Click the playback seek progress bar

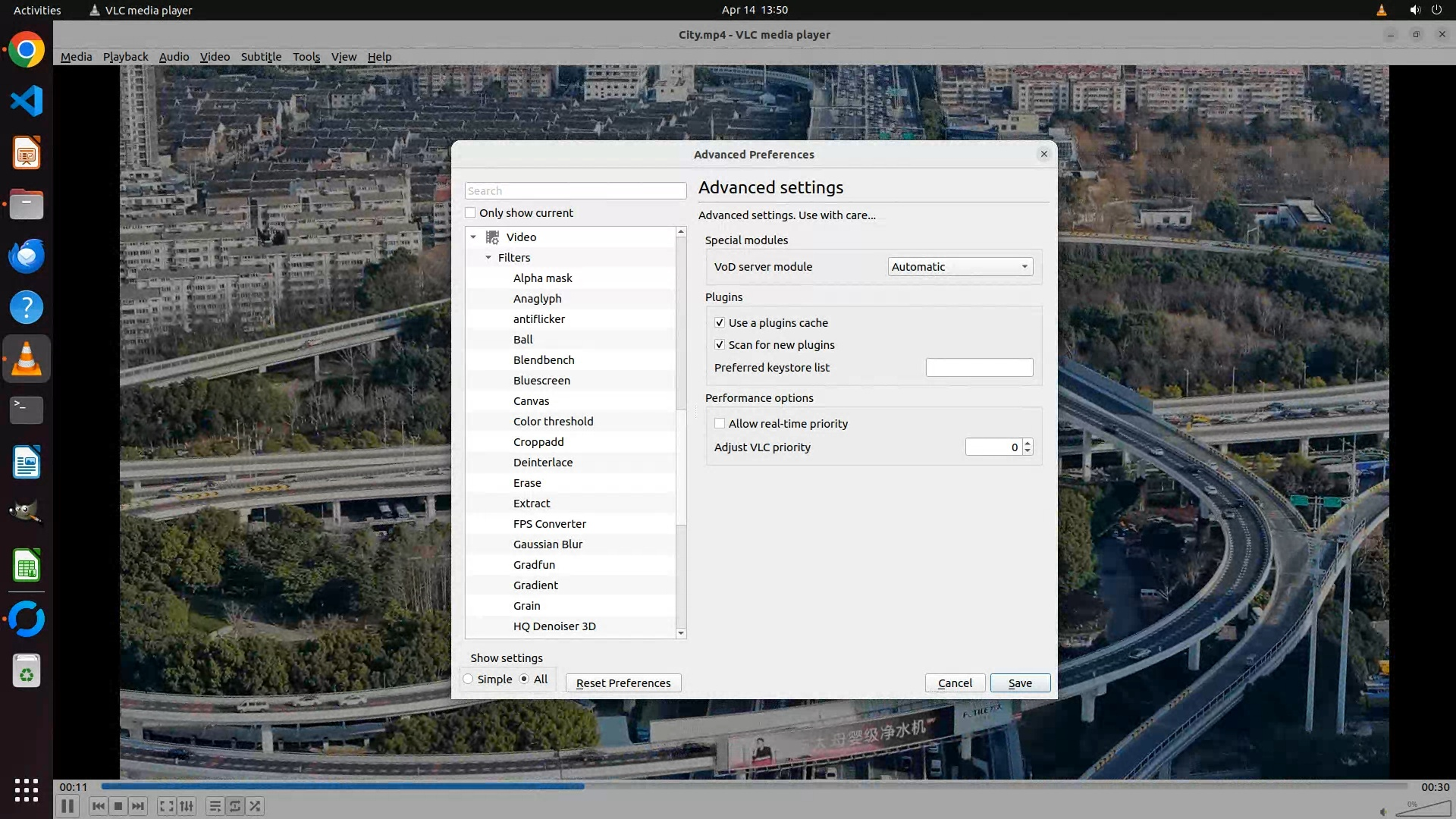click(754, 786)
